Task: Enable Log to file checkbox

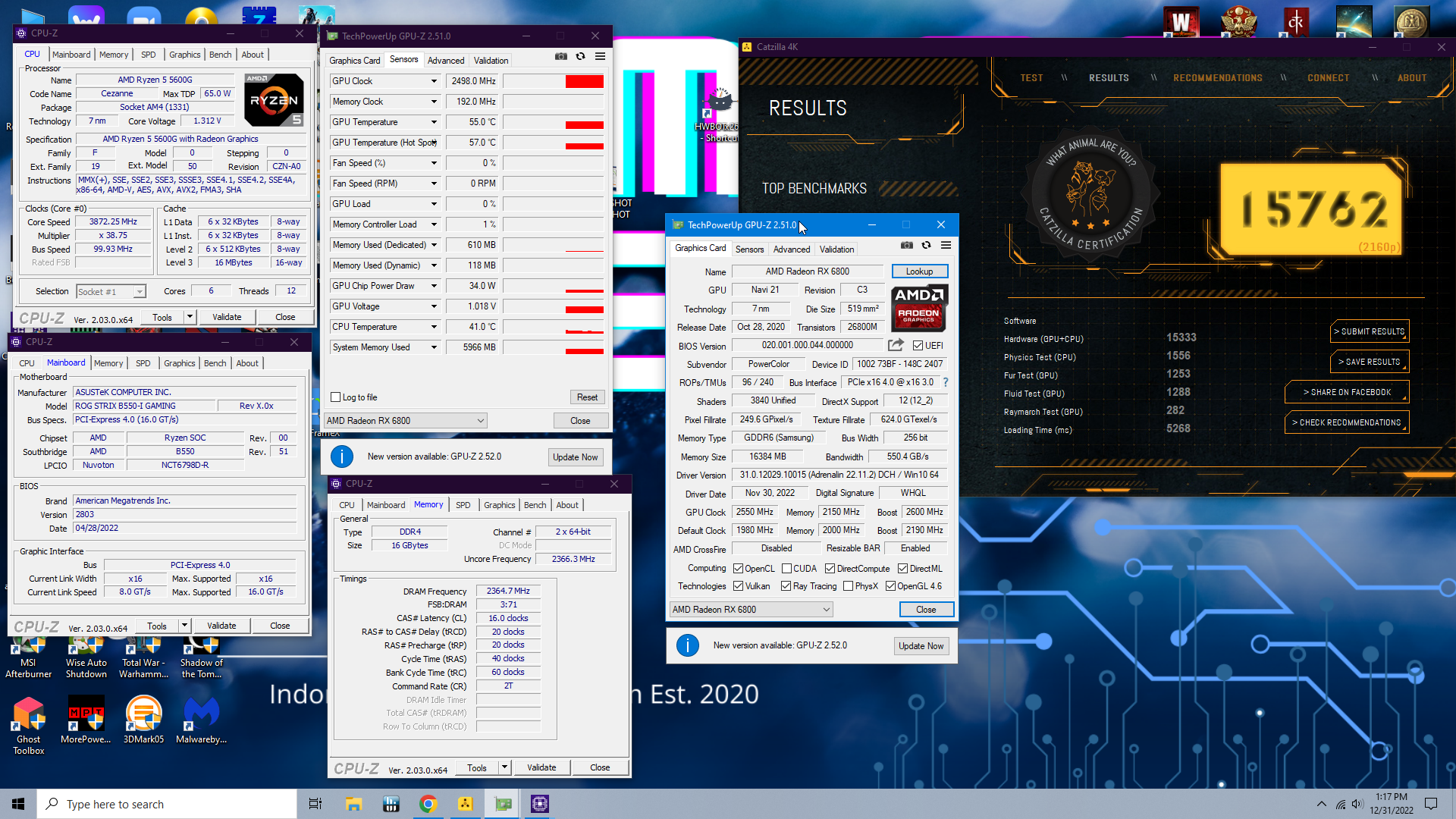Action: [336, 397]
